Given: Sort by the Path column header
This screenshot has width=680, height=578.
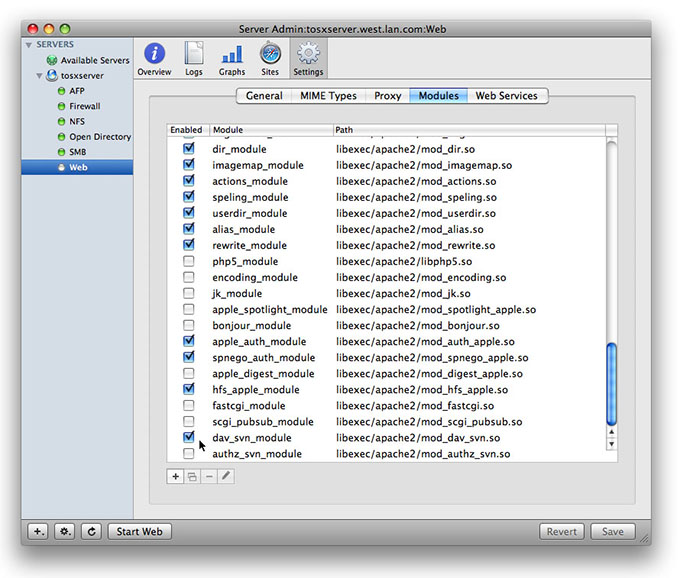Looking at the screenshot, I should pos(469,130).
